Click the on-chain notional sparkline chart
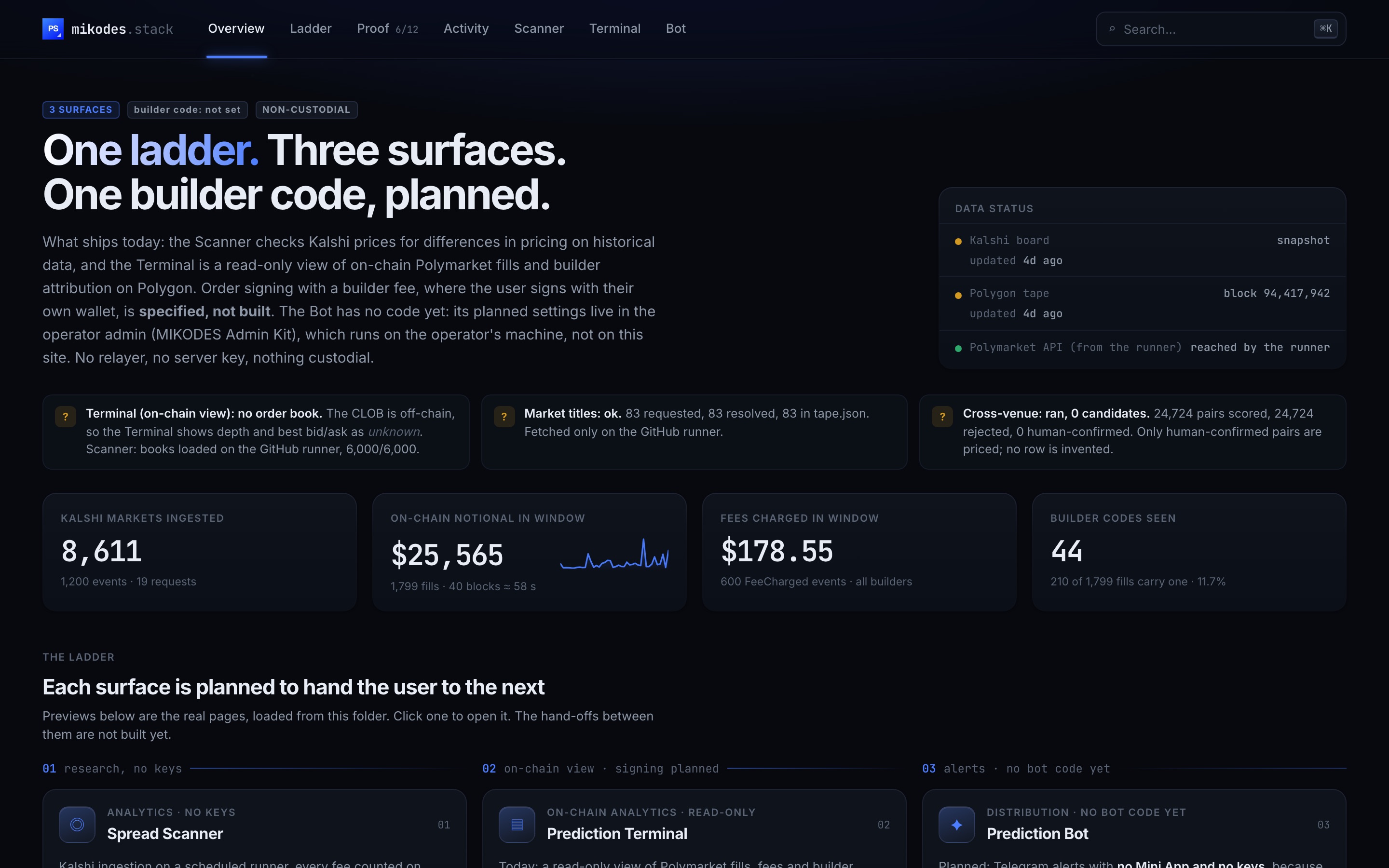The width and height of the screenshot is (1389, 868). 614,554
